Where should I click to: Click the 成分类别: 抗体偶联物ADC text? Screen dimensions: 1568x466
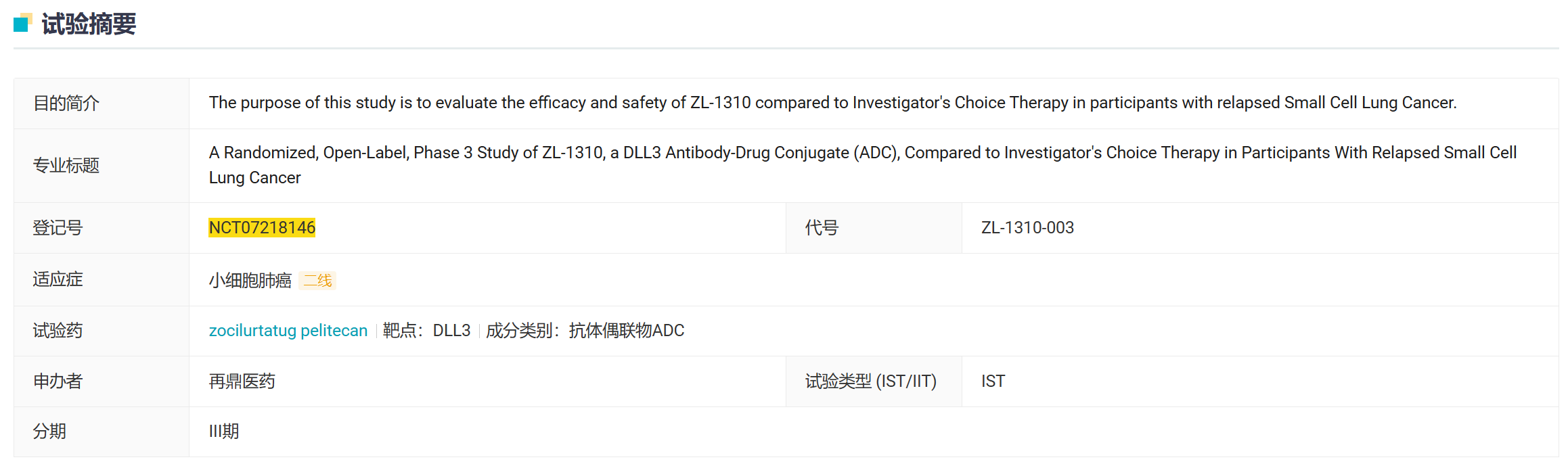tap(585, 331)
